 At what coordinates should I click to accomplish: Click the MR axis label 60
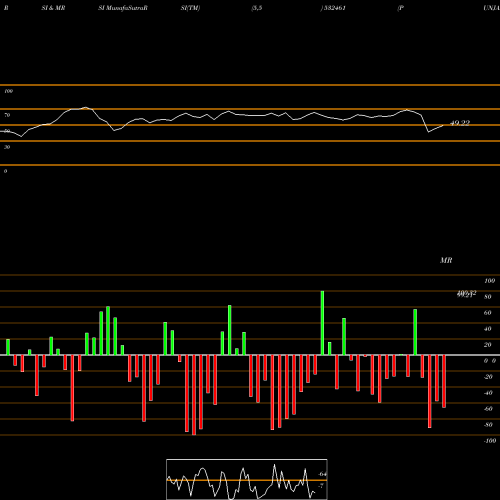click(487, 313)
